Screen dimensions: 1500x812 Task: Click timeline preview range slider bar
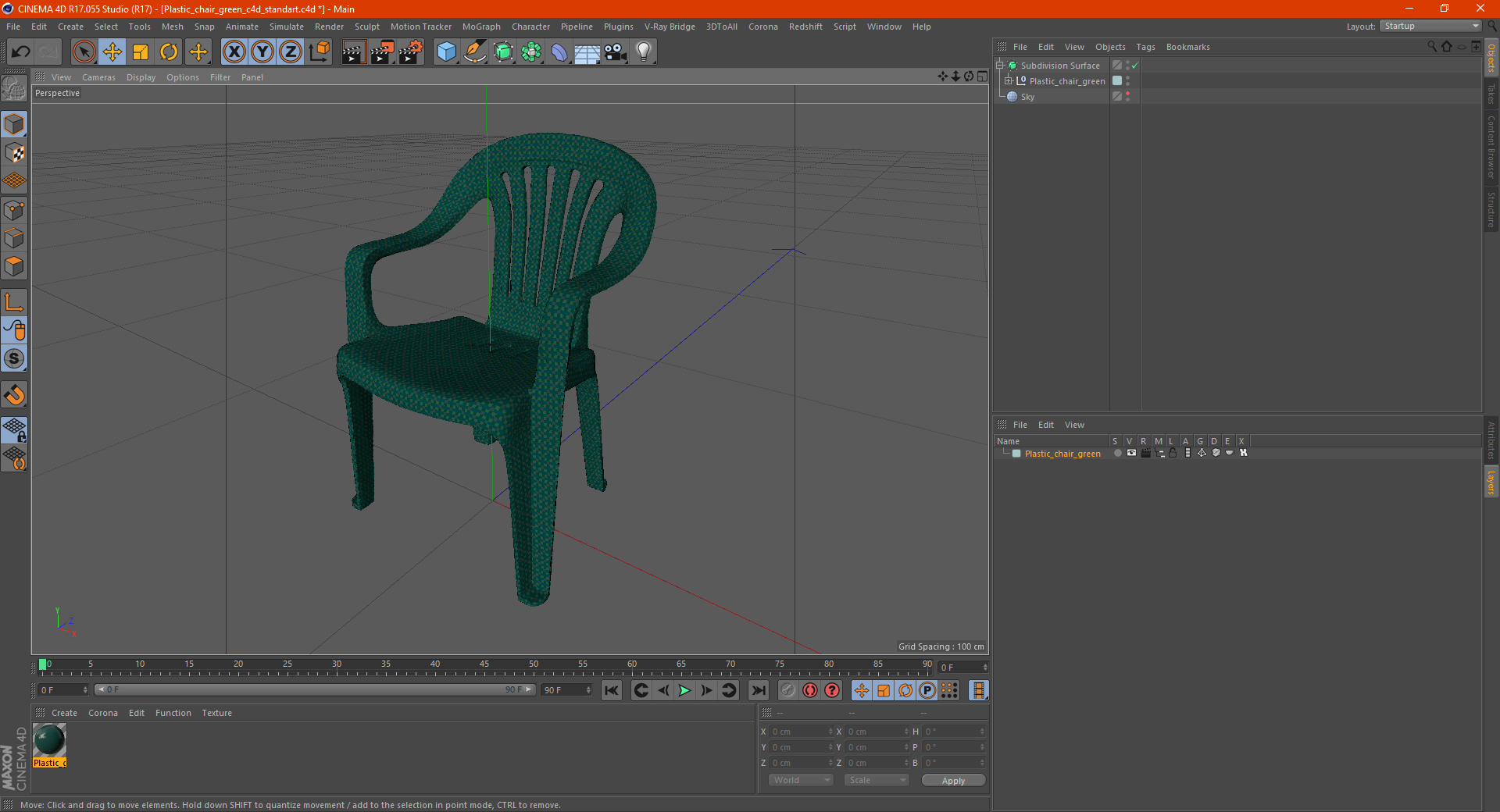coord(315,689)
